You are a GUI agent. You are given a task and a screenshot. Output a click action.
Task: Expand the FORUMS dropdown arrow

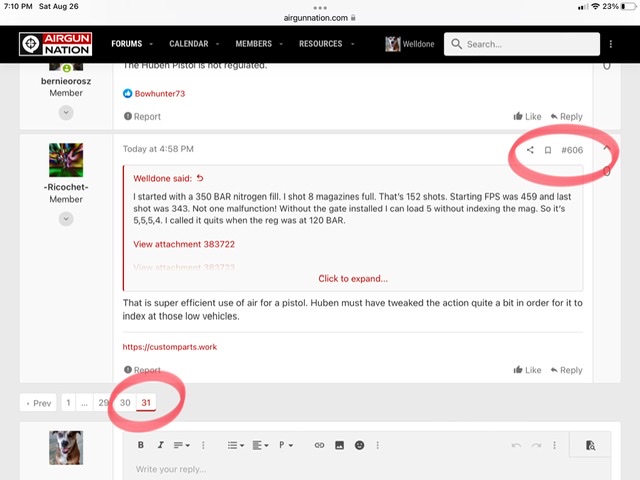coord(151,44)
